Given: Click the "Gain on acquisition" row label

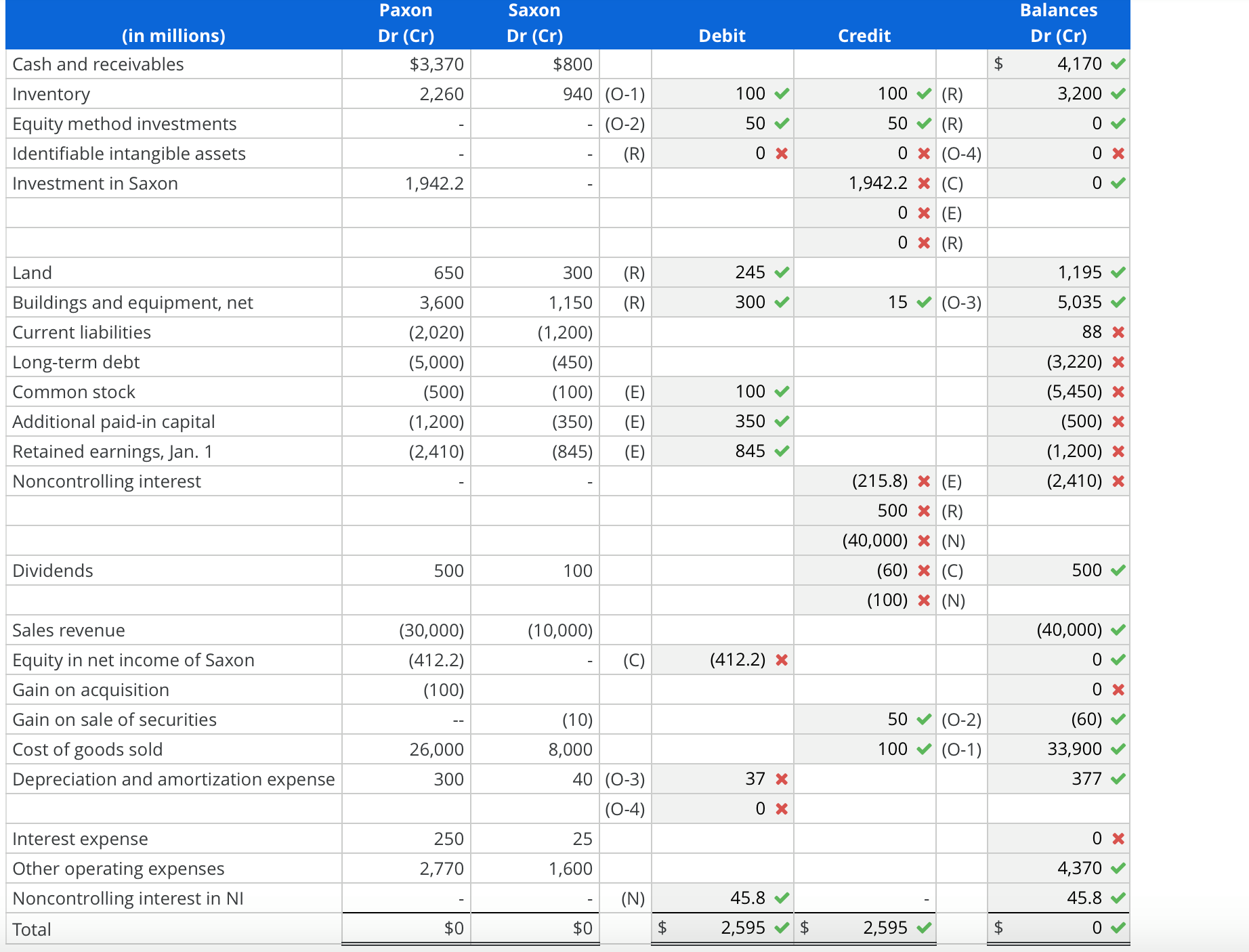Looking at the screenshot, I should click(x=91, y=690).
